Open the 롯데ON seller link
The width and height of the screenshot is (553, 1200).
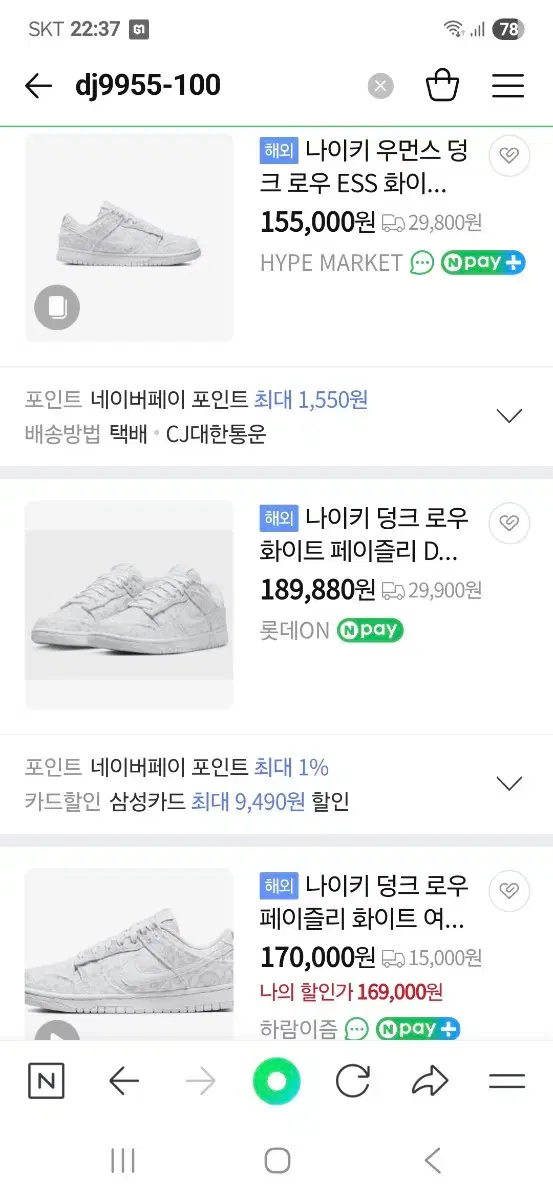point(294,631)
